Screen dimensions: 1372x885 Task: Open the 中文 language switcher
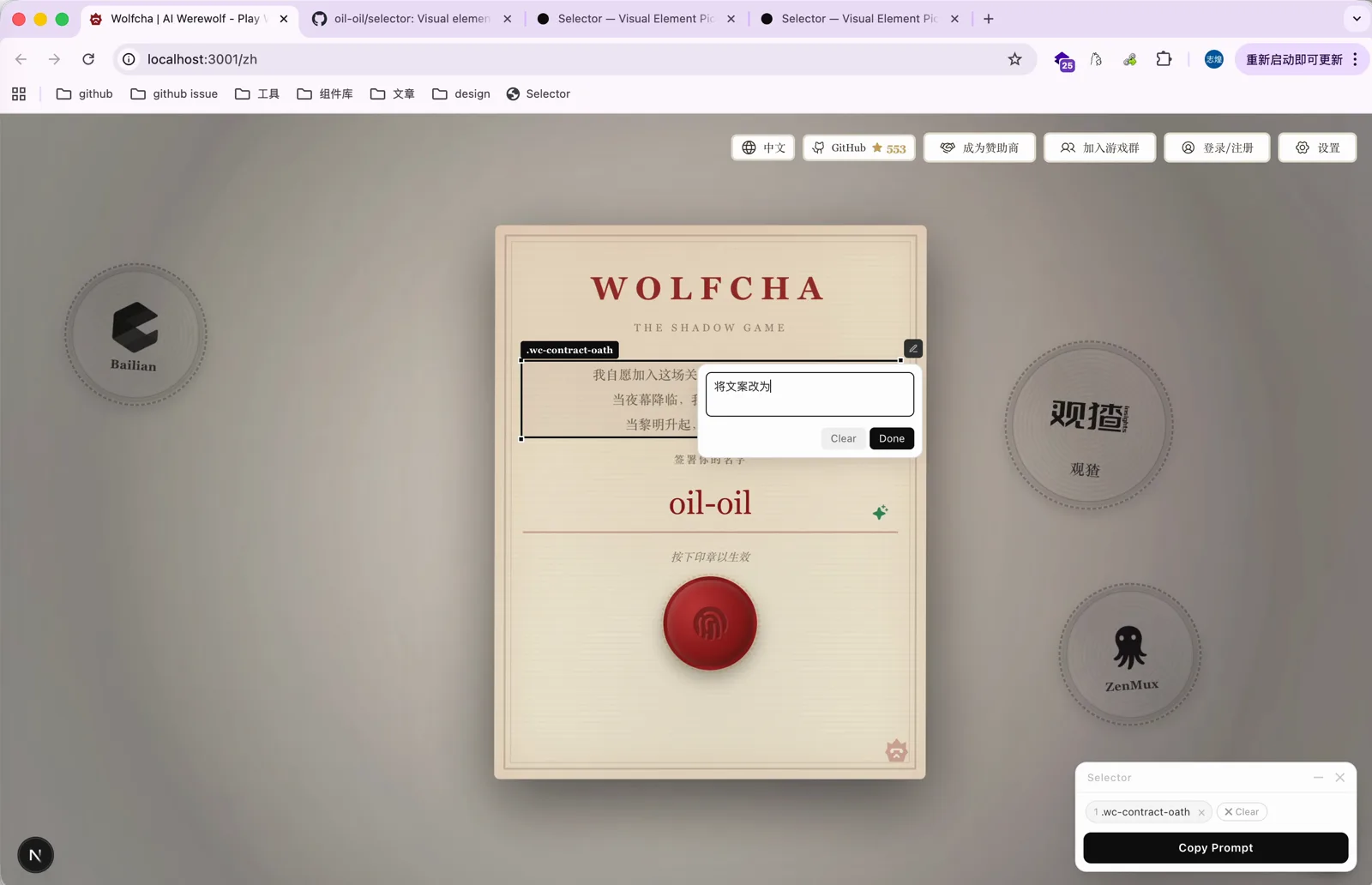(763, 147)
